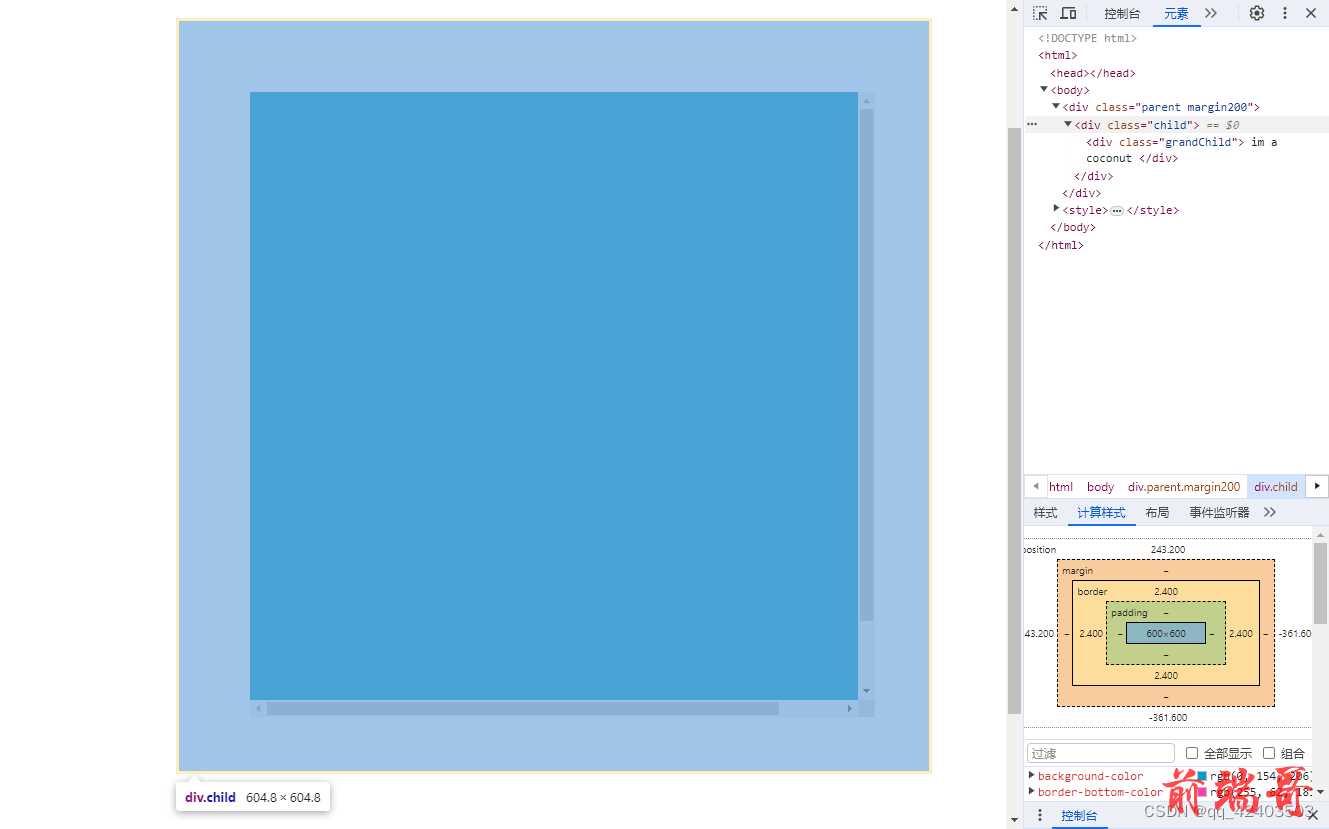Click the border label in box model
The image size is (1329, 829).
[1092, 592]
